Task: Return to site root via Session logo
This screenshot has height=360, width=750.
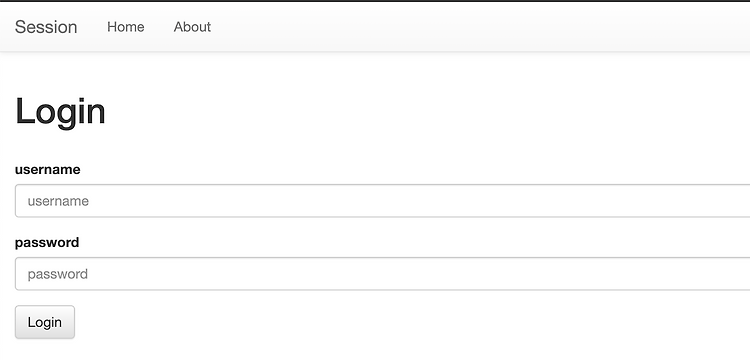Action: pyautogui.click(x=46, y=27)
